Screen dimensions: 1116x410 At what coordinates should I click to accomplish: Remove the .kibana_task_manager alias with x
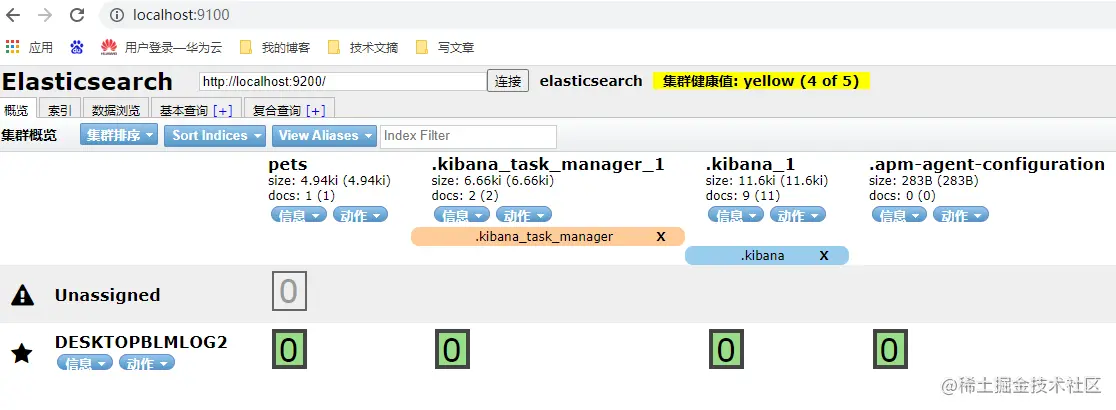click(660, 236)
